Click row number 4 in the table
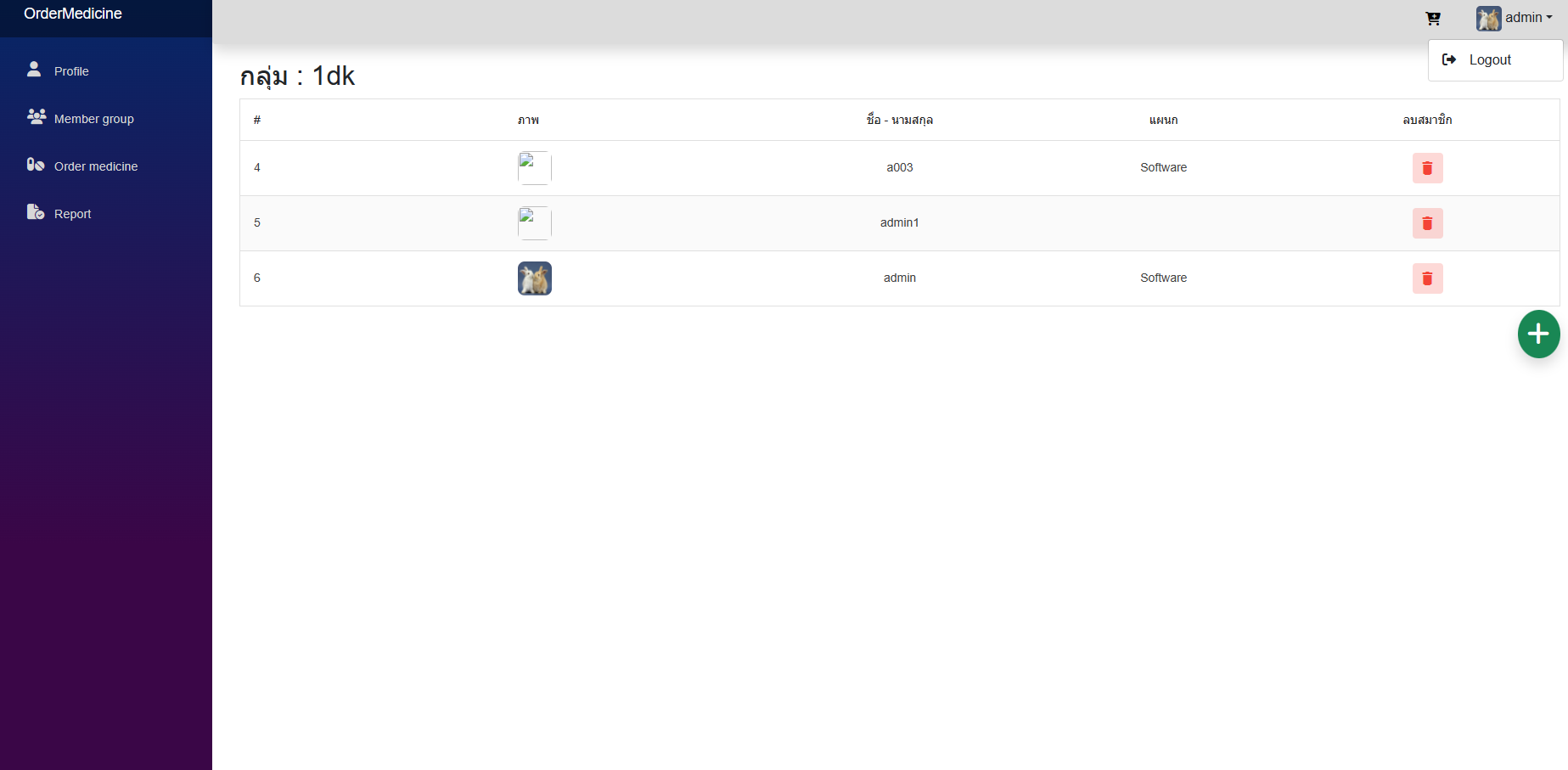Image resolution: width=1568 pixels, height=770 pixels. tap(257, 168)
